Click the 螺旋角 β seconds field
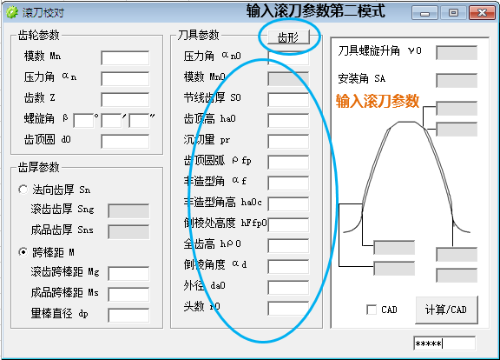Image resolution: width=500 pixels, height=360 pixels. 139,121
